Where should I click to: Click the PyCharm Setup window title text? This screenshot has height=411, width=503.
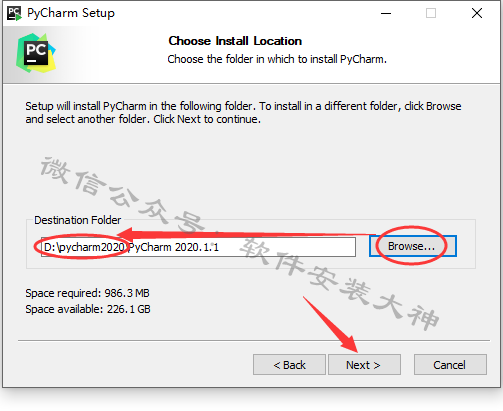tap(71, 13)
